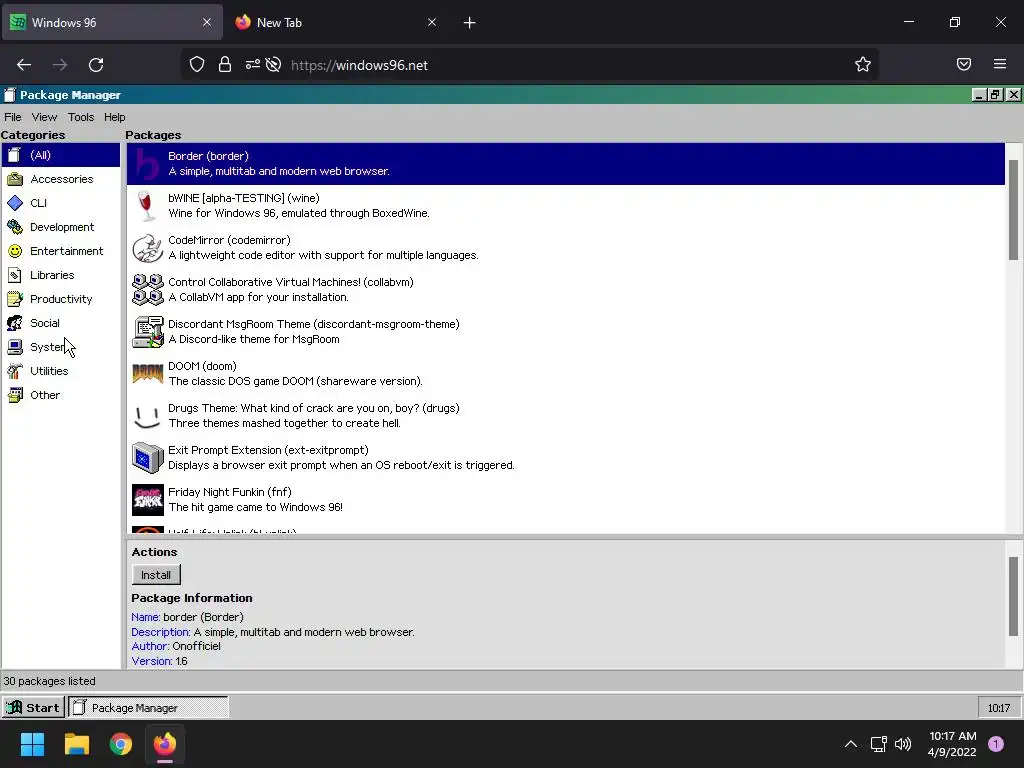Click the Discordant MsgRoom Theme icon
The height and width of the screenshot is (768, 1024).
click(148, 332)
